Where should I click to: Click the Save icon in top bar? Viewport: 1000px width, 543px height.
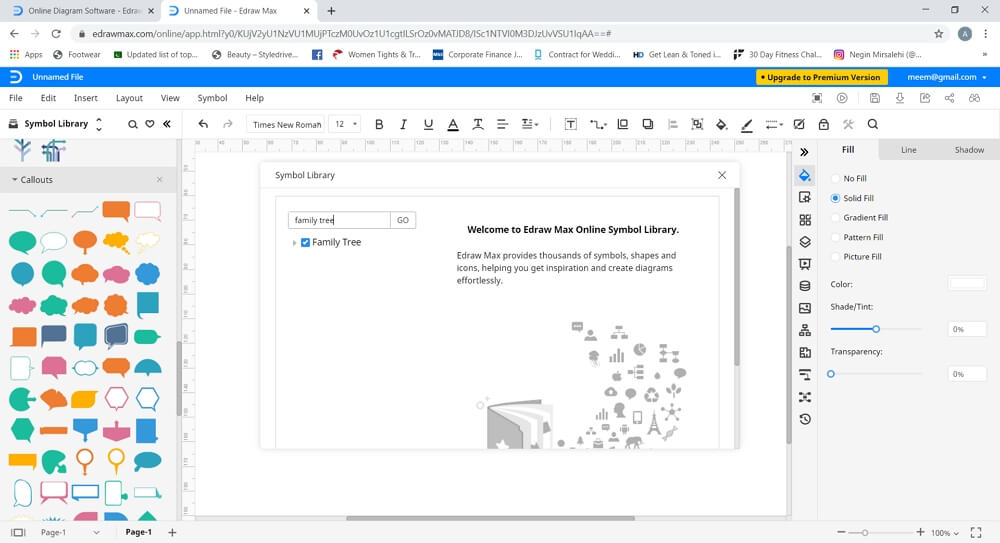874,98
